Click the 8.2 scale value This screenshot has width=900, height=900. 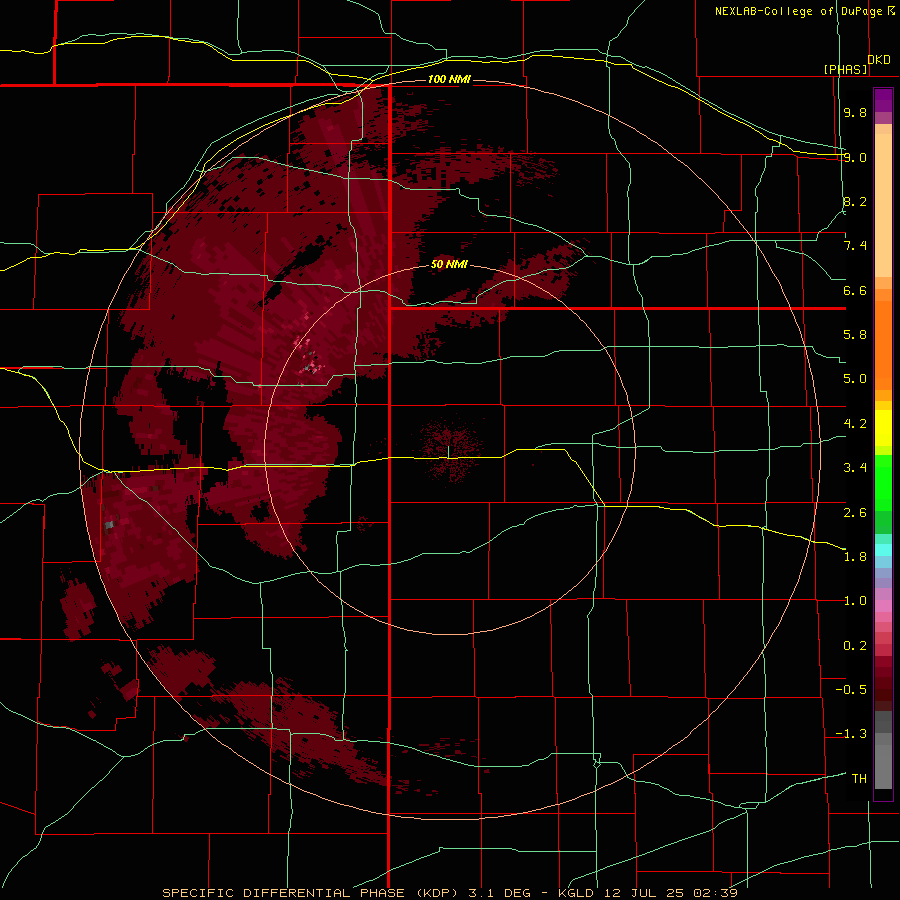click(855, 201)
